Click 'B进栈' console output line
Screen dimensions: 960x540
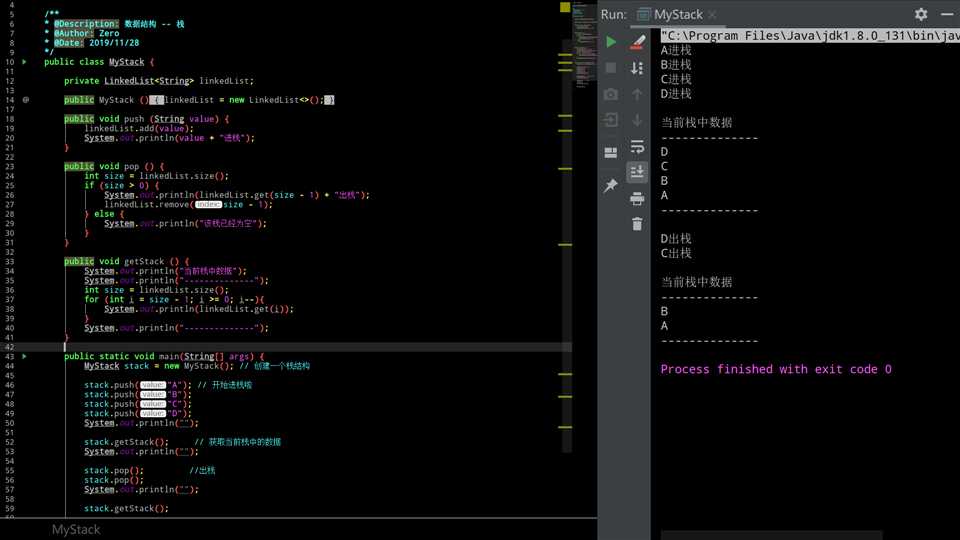675,65
